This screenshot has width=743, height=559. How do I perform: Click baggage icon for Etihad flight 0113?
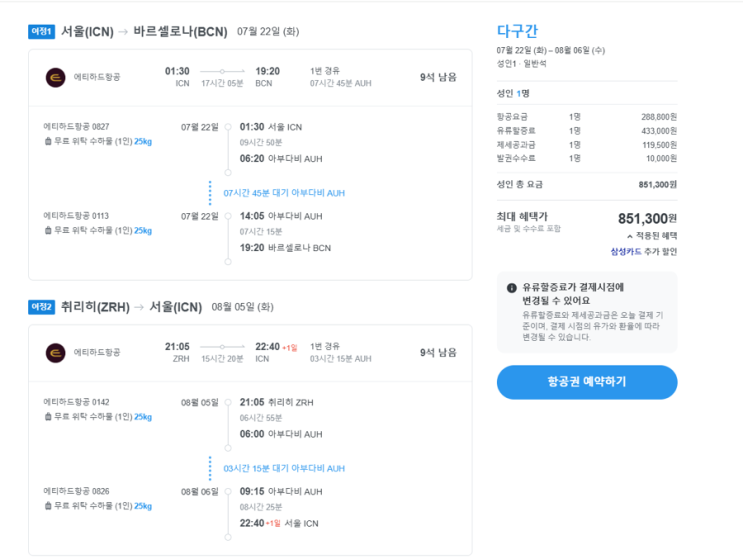pos(48,231)
